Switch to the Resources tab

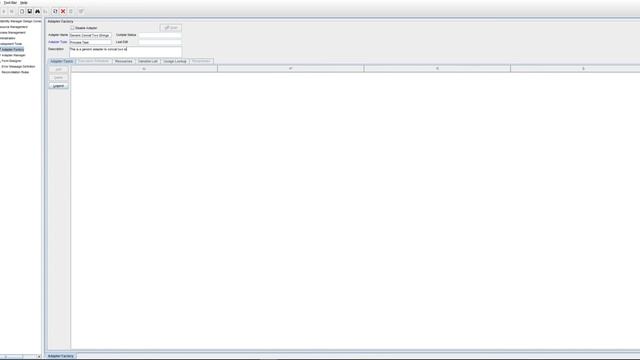[124, 61]
